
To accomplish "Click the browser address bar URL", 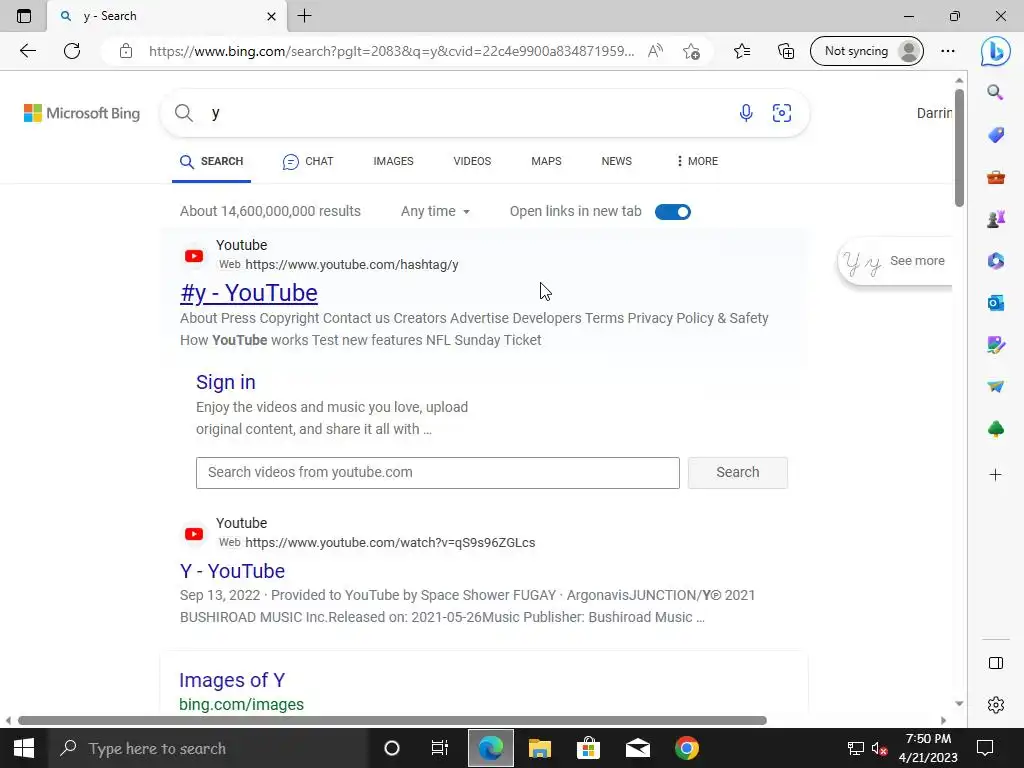I will (392, 51).
